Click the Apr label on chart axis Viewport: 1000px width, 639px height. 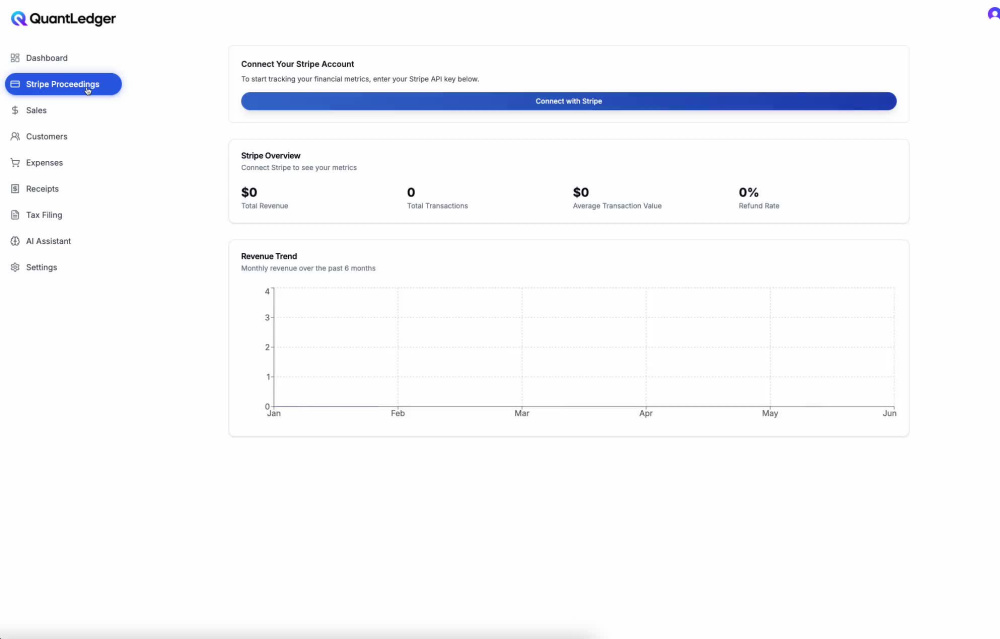645,413
